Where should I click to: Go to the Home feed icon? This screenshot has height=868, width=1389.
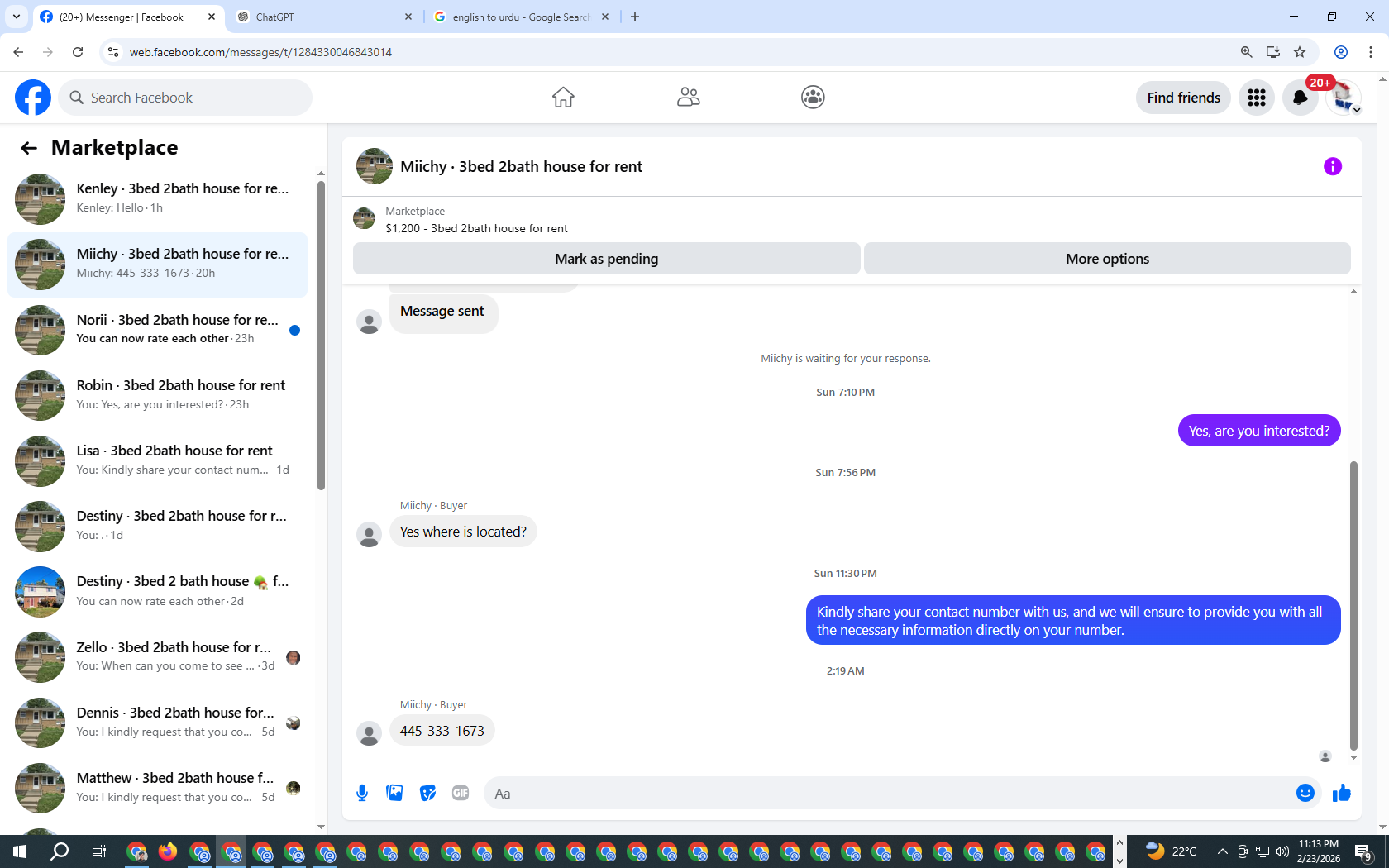563,98
